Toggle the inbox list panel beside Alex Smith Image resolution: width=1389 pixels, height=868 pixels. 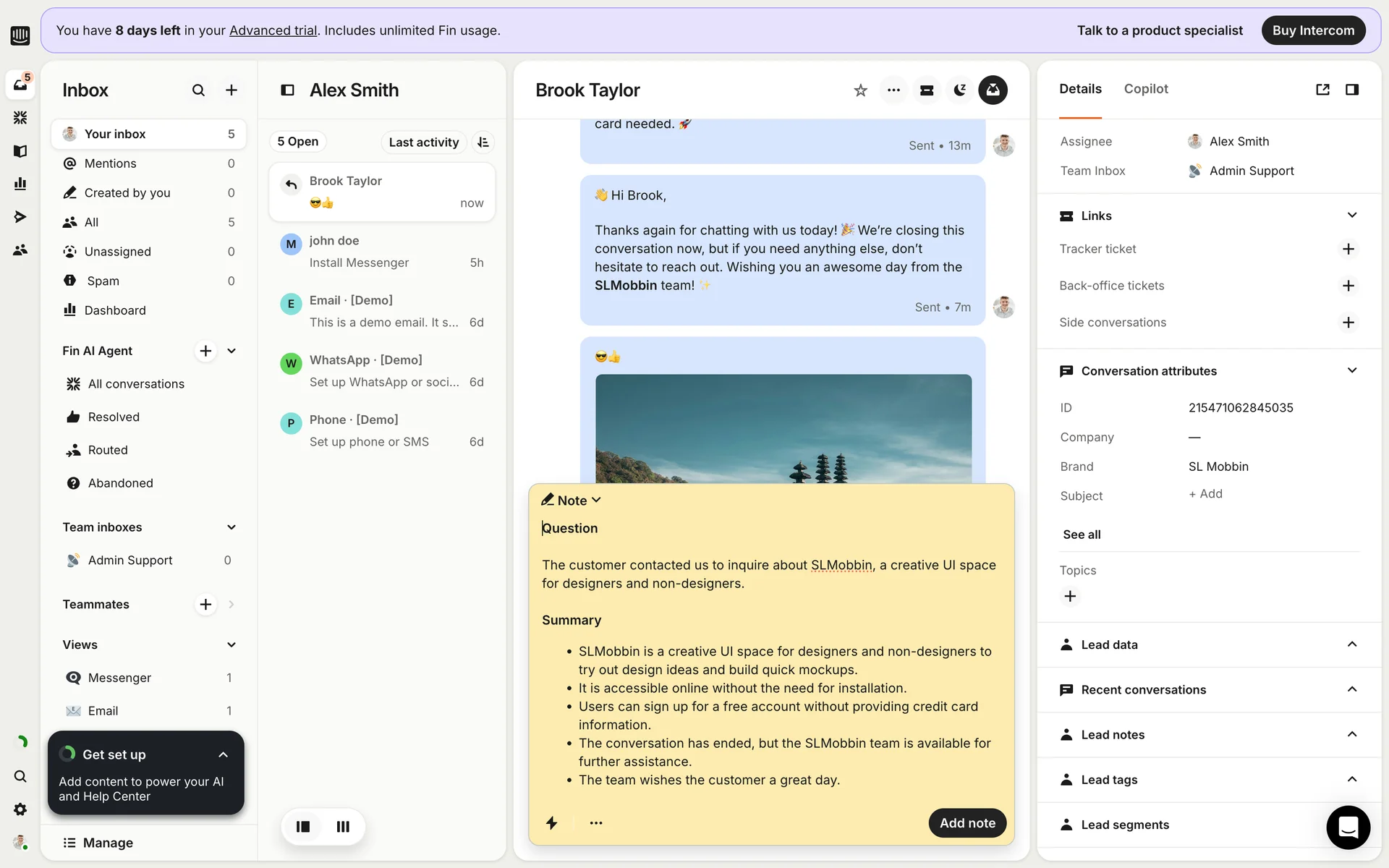click(x=287, y=90)
